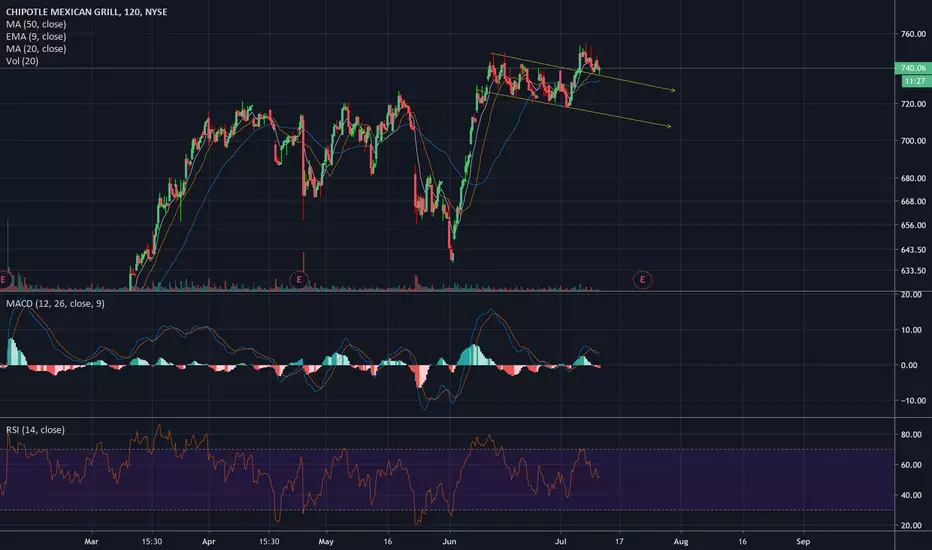932x550 pixels.
Task: Click the Jul label on time axis
Action: click(561, 542)
